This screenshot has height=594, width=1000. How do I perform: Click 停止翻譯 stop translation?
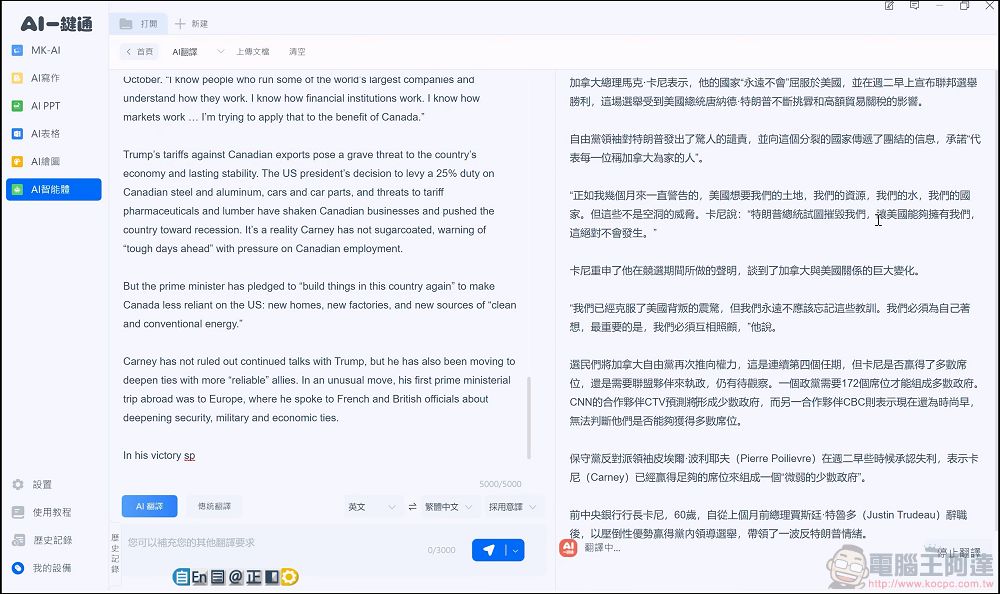tap(959, 553)
